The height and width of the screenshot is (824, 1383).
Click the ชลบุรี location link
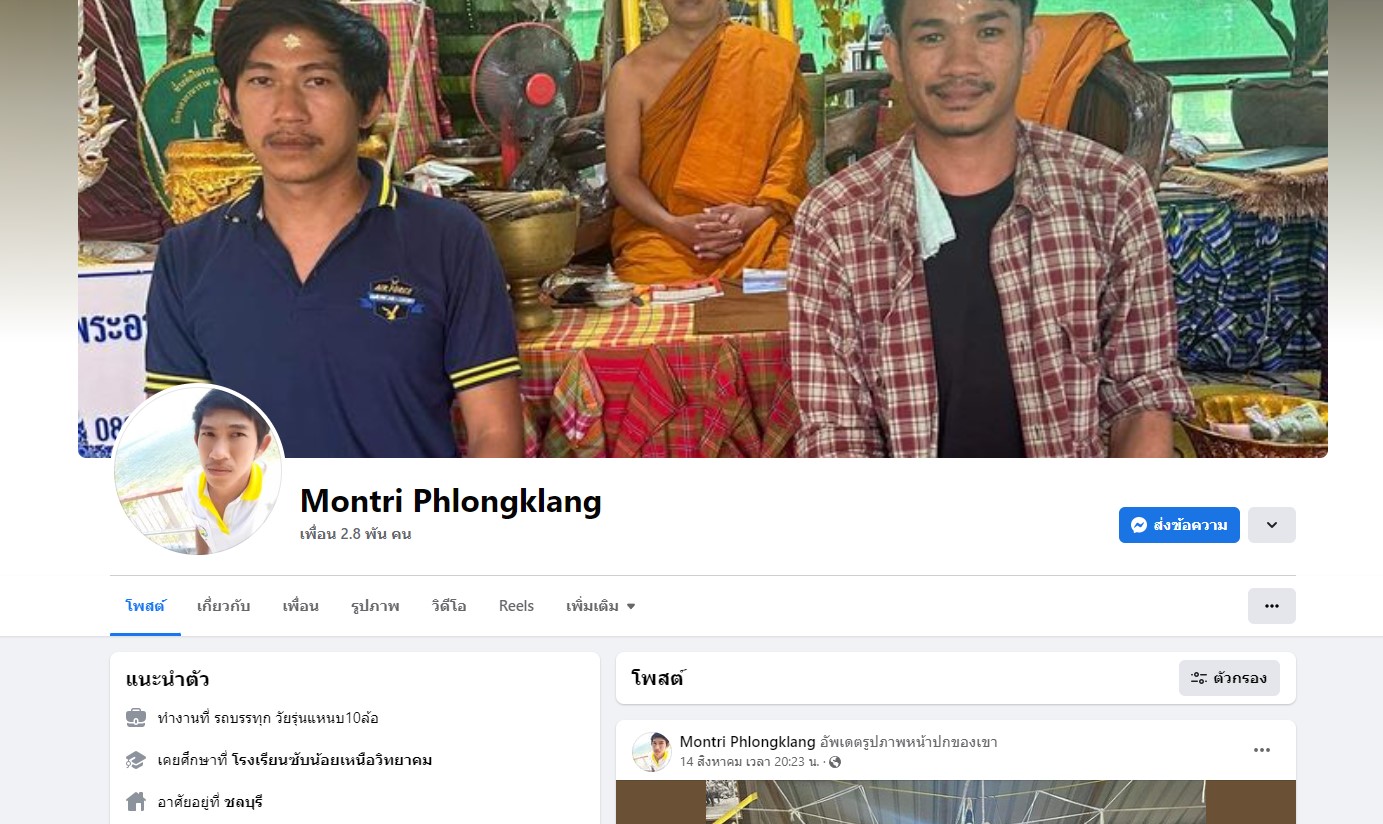[243, 802]
